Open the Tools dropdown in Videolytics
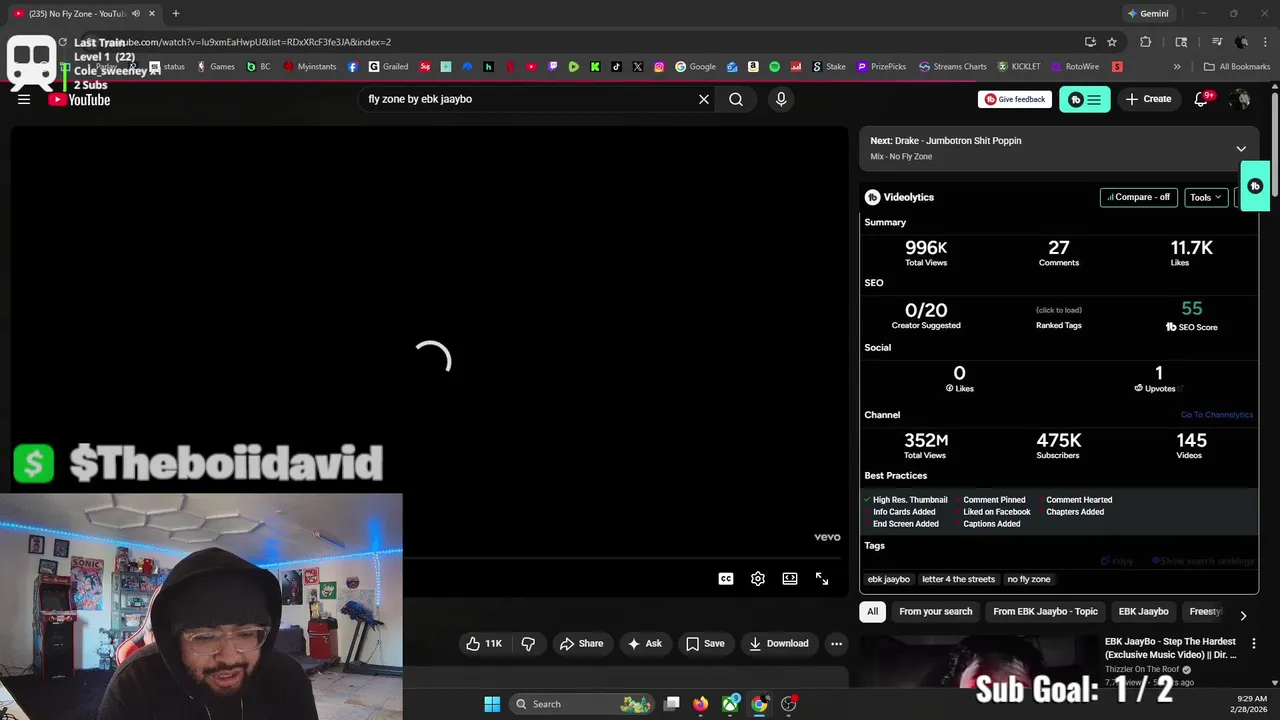The image size is (1280, 720). tap(1206, 197)
